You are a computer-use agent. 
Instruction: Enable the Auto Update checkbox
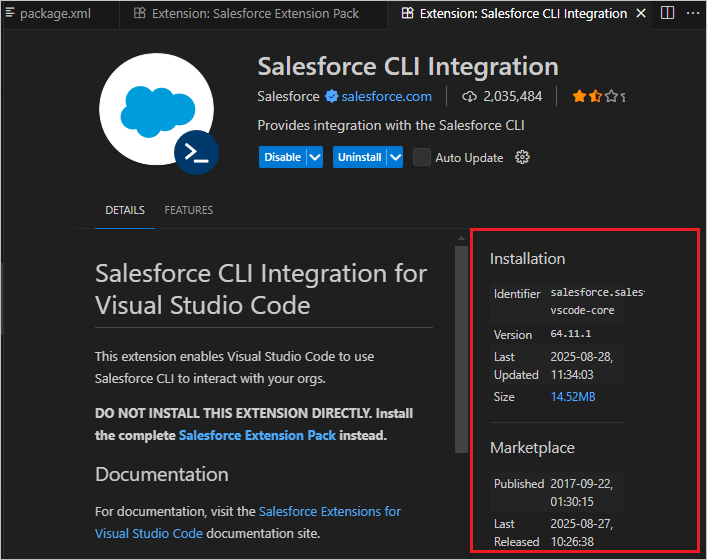click(x=422, y=157)
